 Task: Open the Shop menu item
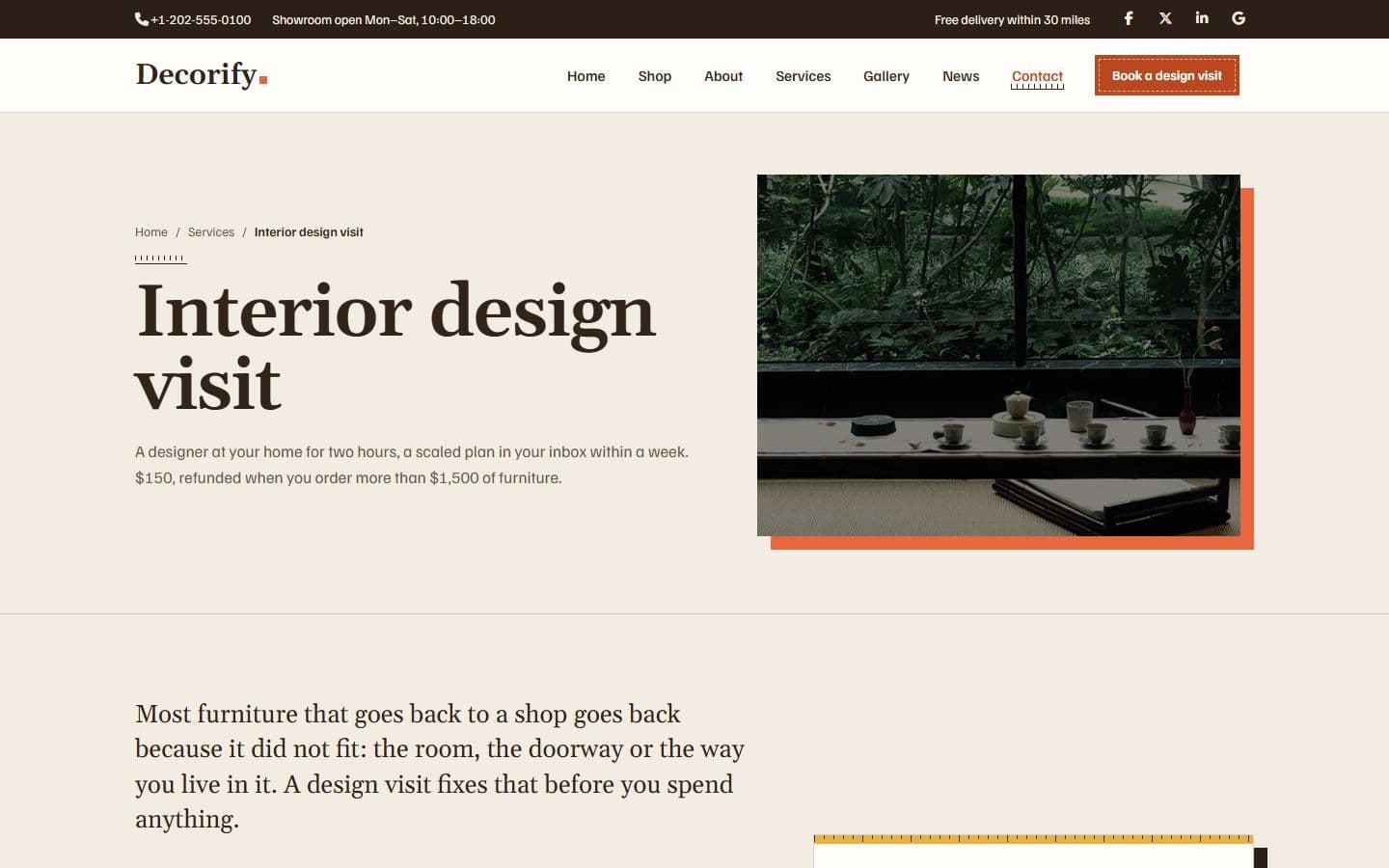tap(655, 76)
